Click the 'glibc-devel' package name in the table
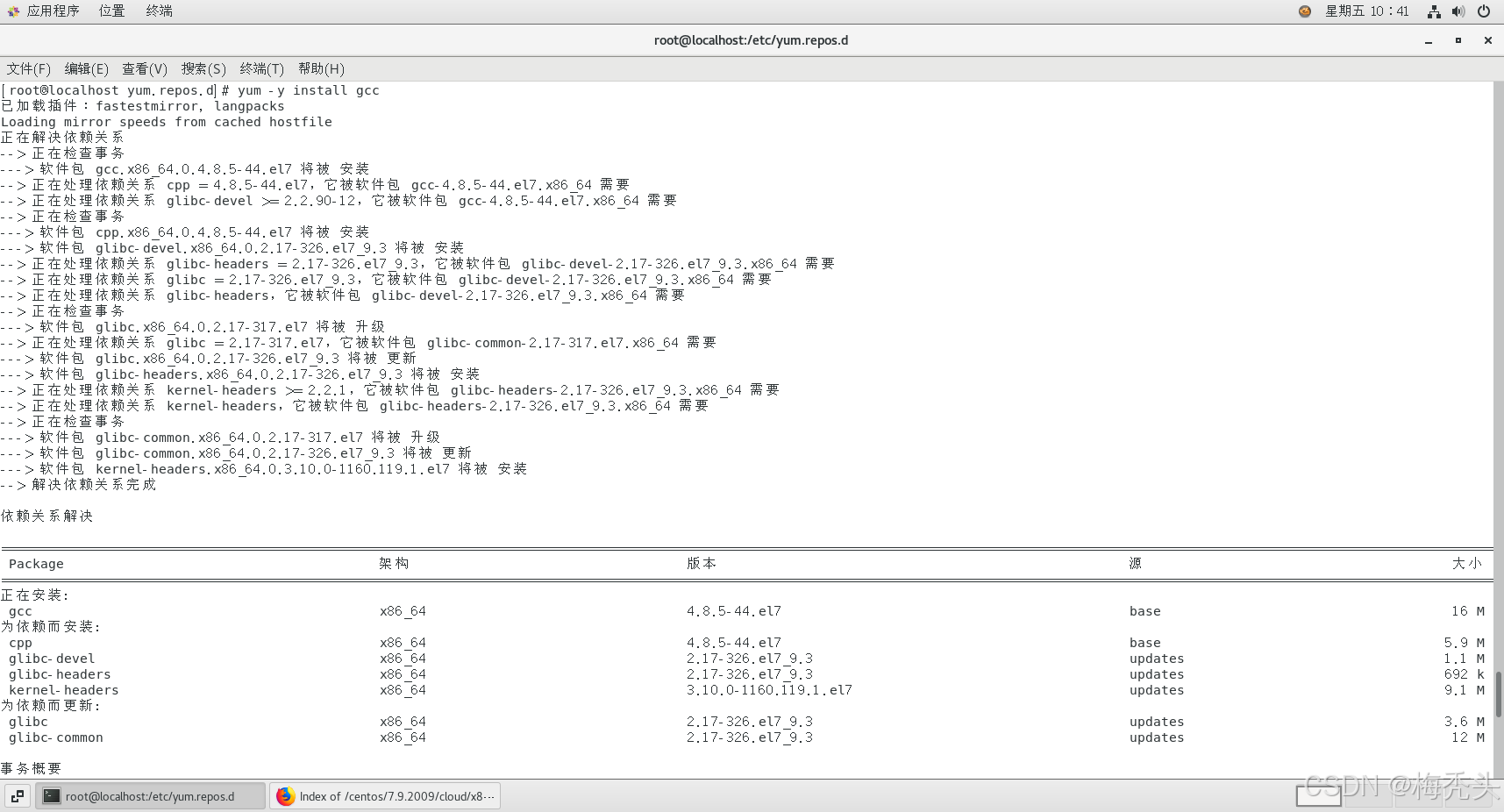This screenshot has height=812, width=1504. tap(52, 659)
